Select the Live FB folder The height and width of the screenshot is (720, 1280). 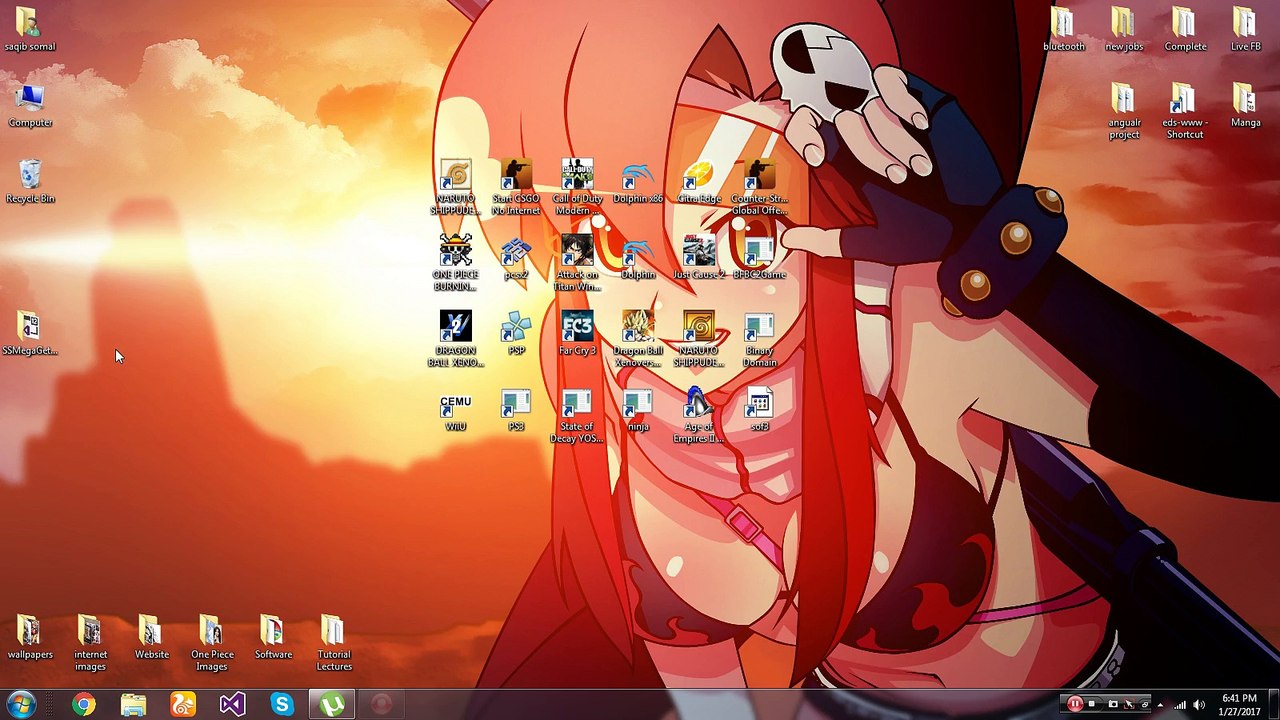click(1246, 30)
